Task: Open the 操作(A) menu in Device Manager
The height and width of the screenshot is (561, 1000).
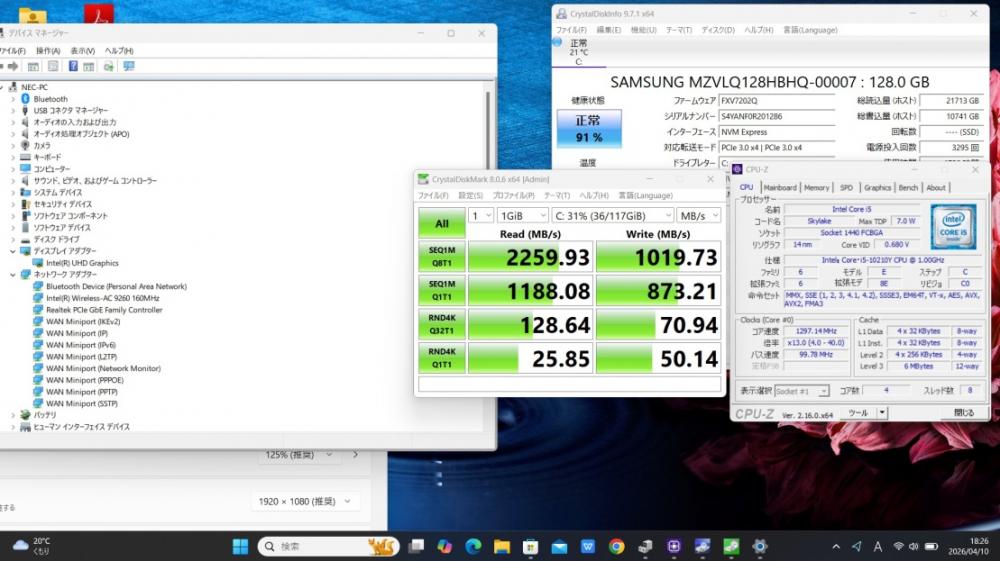Action: [x=48, y=51]
